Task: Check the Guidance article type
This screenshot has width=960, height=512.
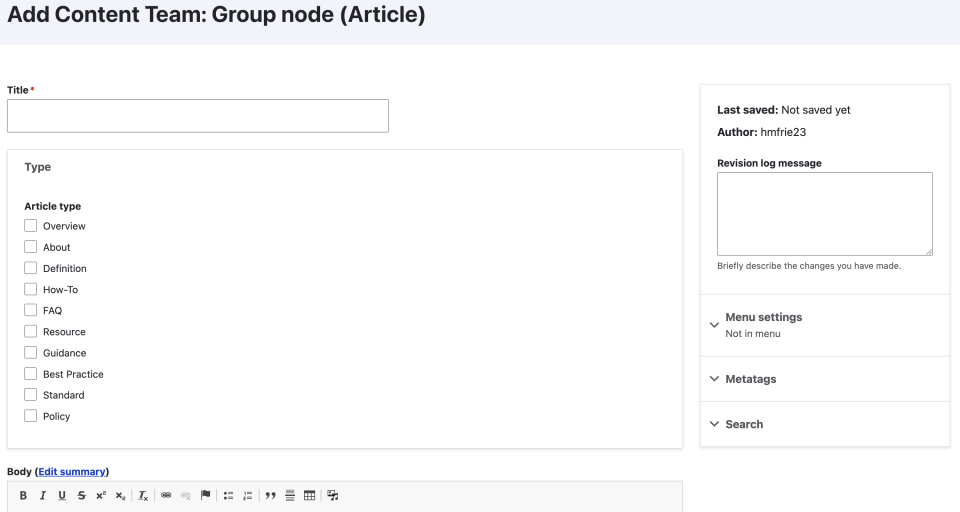Action: (x=31, y=353)
